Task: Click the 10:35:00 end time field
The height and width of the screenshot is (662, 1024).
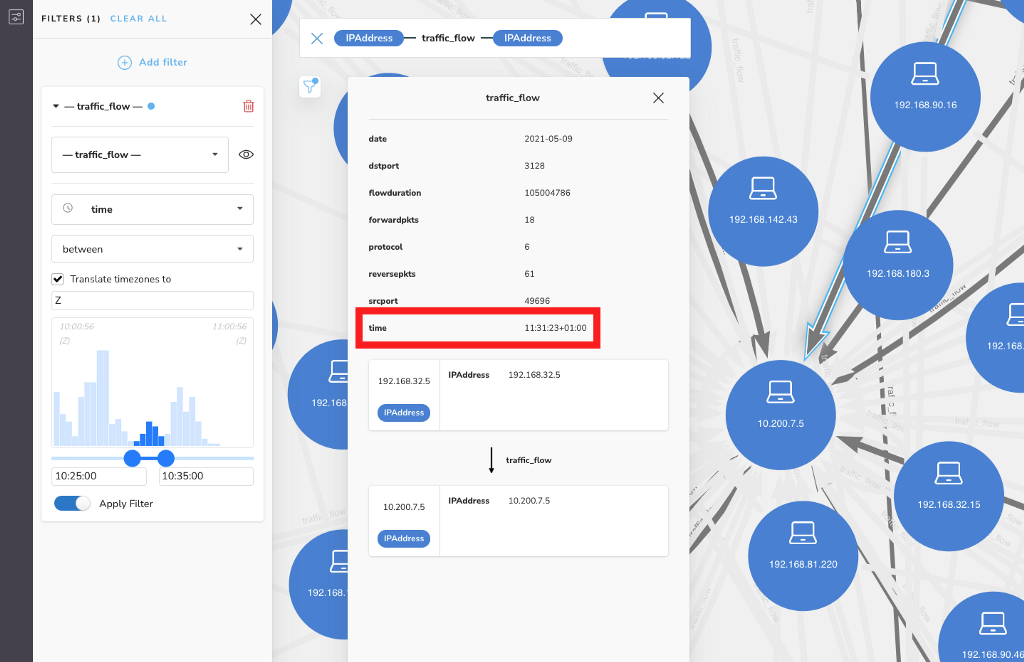Action: tap(206, 476)
